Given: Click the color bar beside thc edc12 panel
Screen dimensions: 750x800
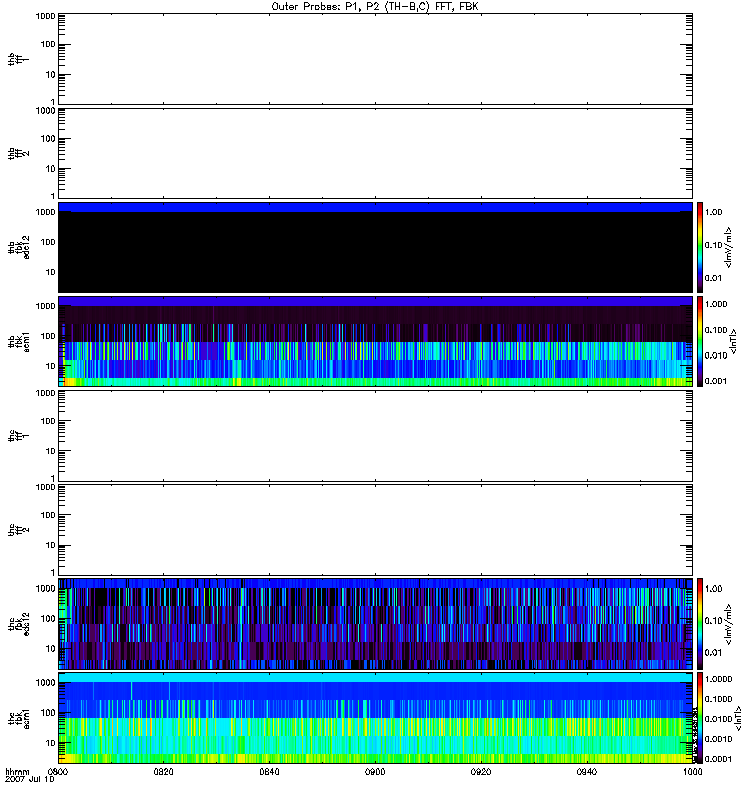Looking at the screenshot, I should [702, 624].
